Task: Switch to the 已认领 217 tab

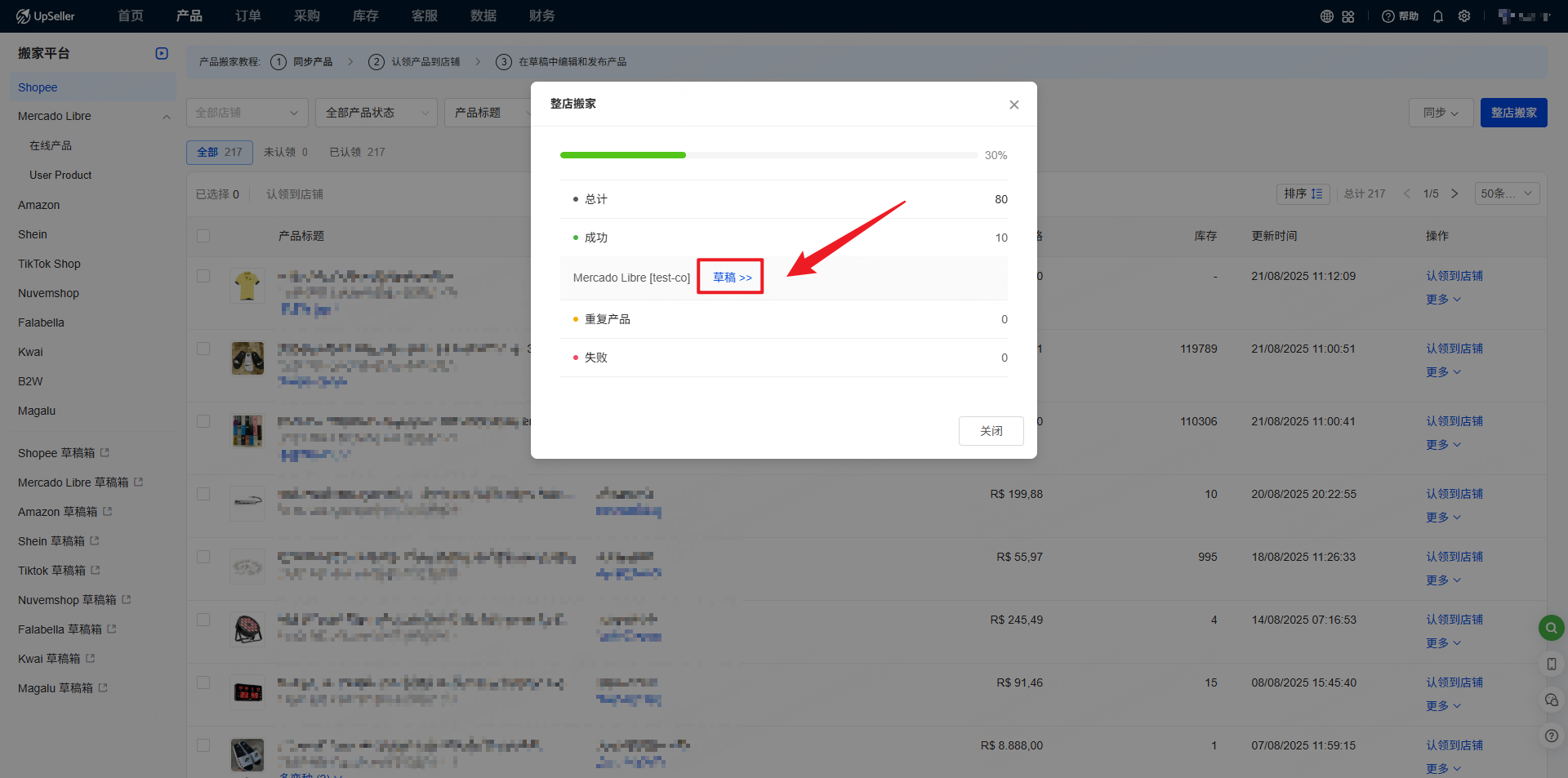Action: 357,152
